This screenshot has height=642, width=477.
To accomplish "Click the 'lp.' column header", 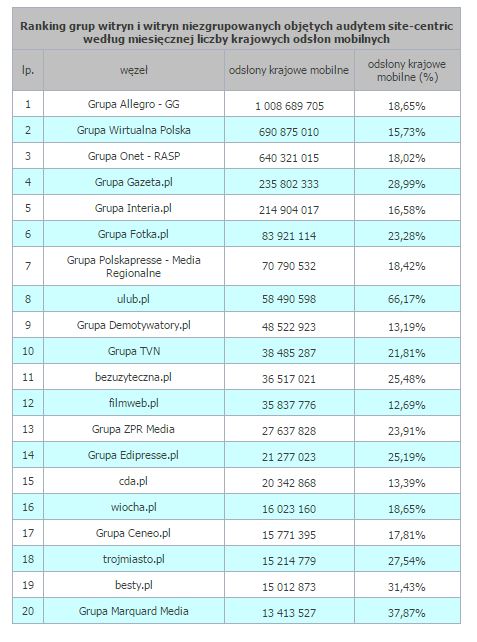I will (x=28, y=70).
